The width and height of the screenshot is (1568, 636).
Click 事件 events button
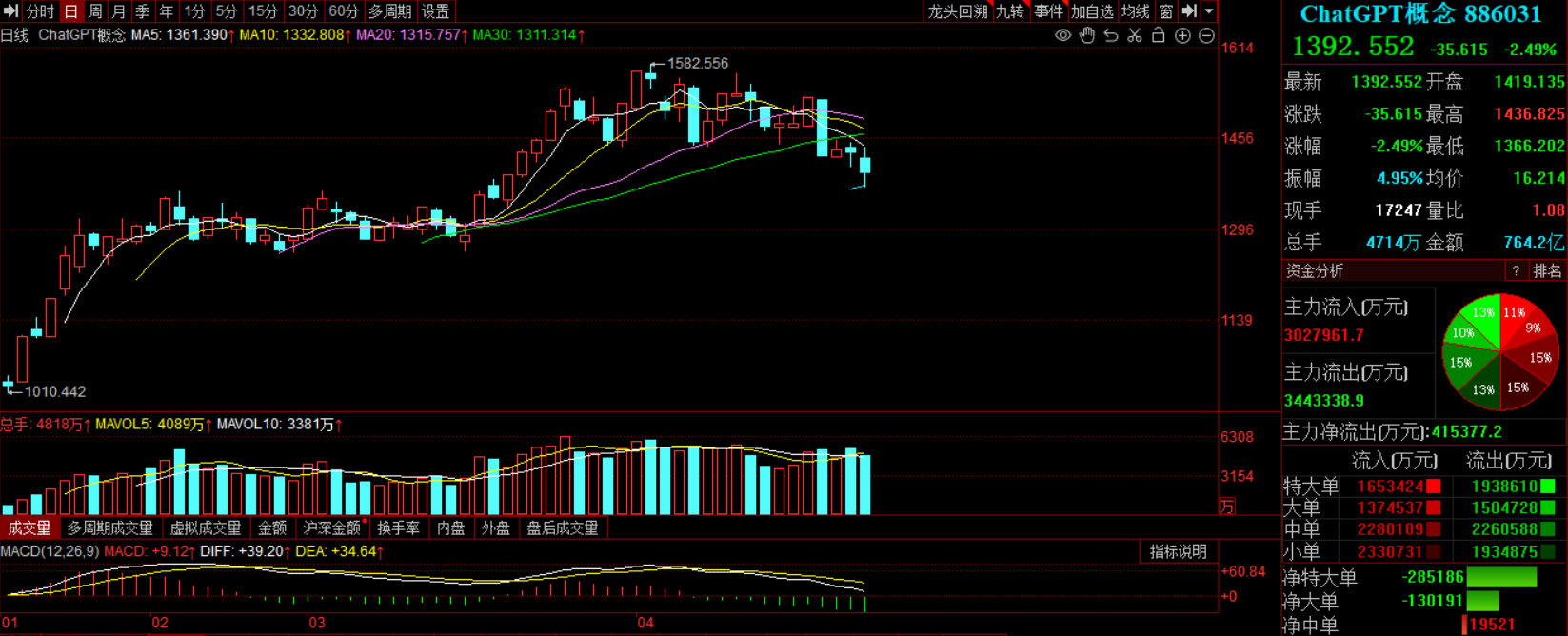coord(1049,11)
